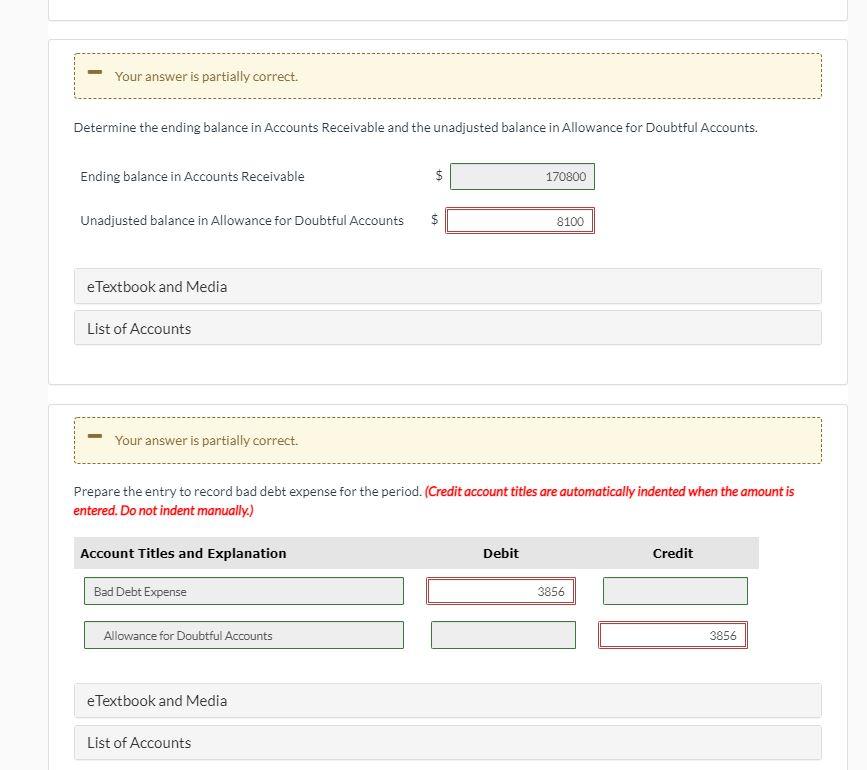Click the Credit field containing 3856
This screenshot has height=770, width=867.
(673, 634)
